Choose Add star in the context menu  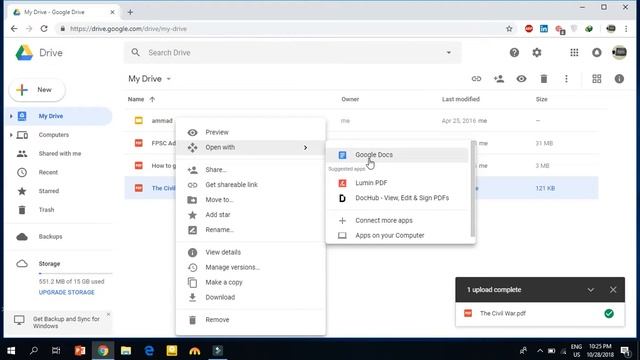coord(251,215)
